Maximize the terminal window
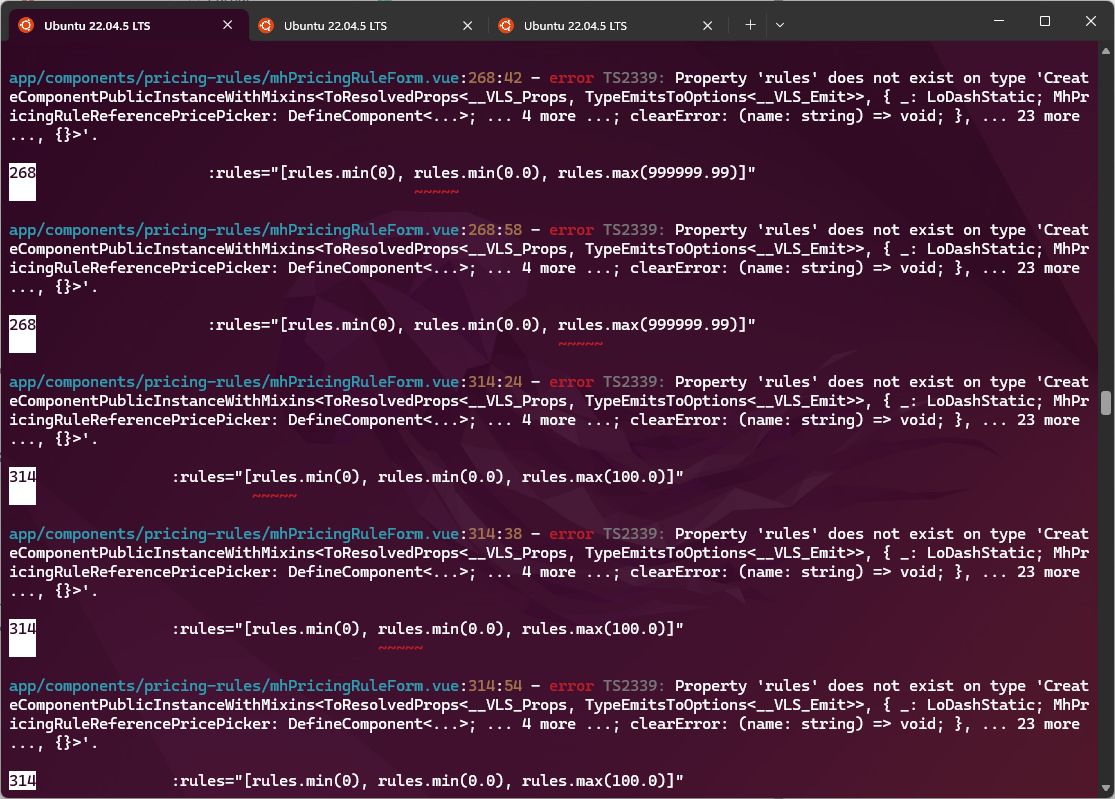Screen dimensions: 1115x799 pos(1045,21)
